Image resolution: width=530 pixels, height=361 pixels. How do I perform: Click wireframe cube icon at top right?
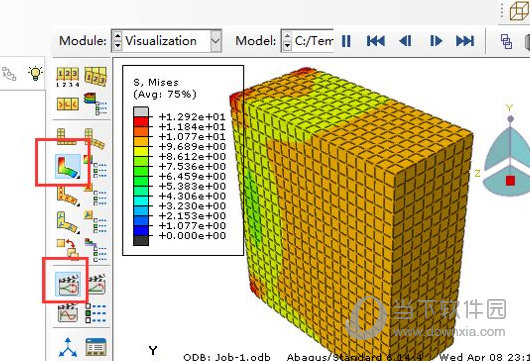tap(519, 11)
